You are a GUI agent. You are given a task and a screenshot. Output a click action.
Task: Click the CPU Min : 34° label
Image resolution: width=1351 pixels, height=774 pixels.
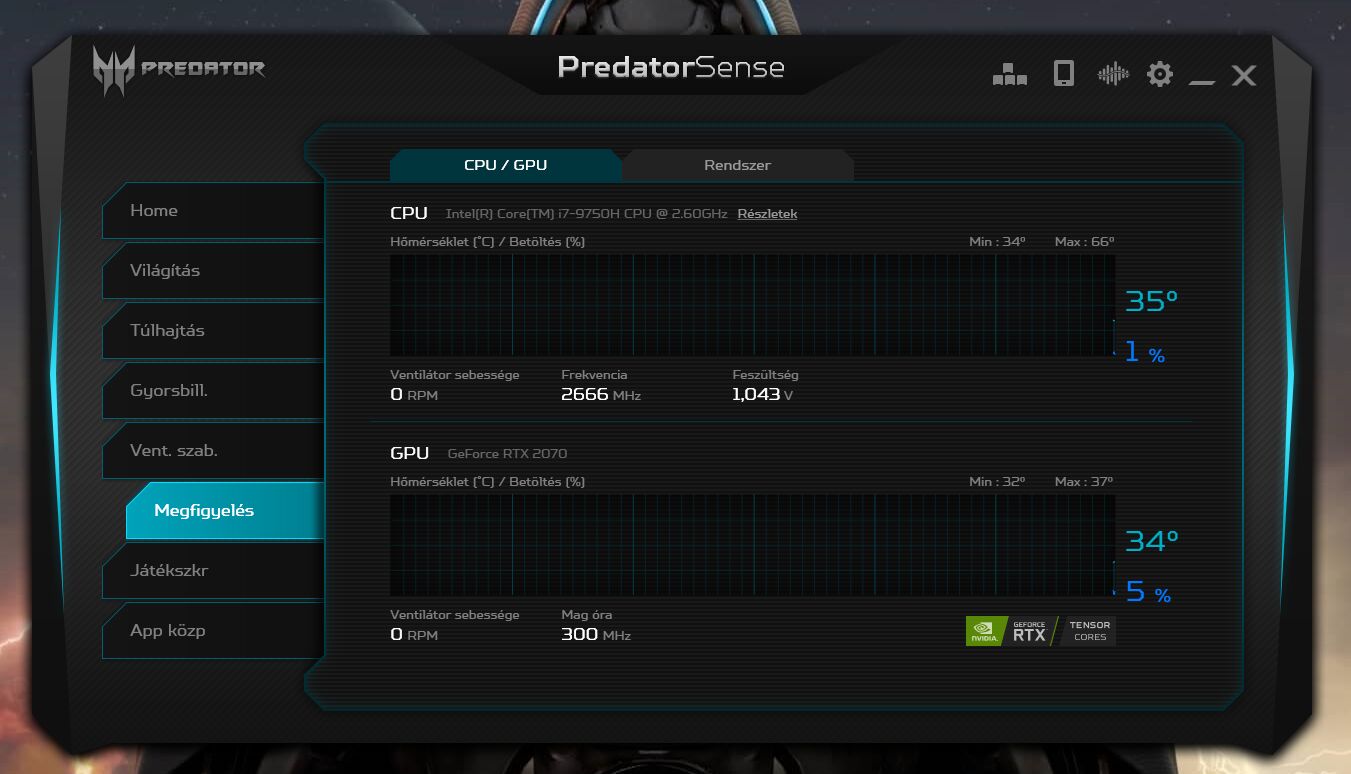pyautogui.click(x=997, y=242)
